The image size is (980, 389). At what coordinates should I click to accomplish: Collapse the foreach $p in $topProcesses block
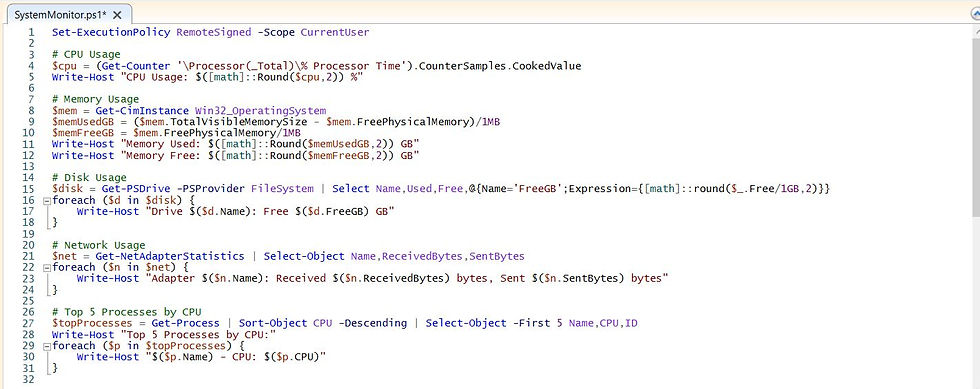coord(46,345)
